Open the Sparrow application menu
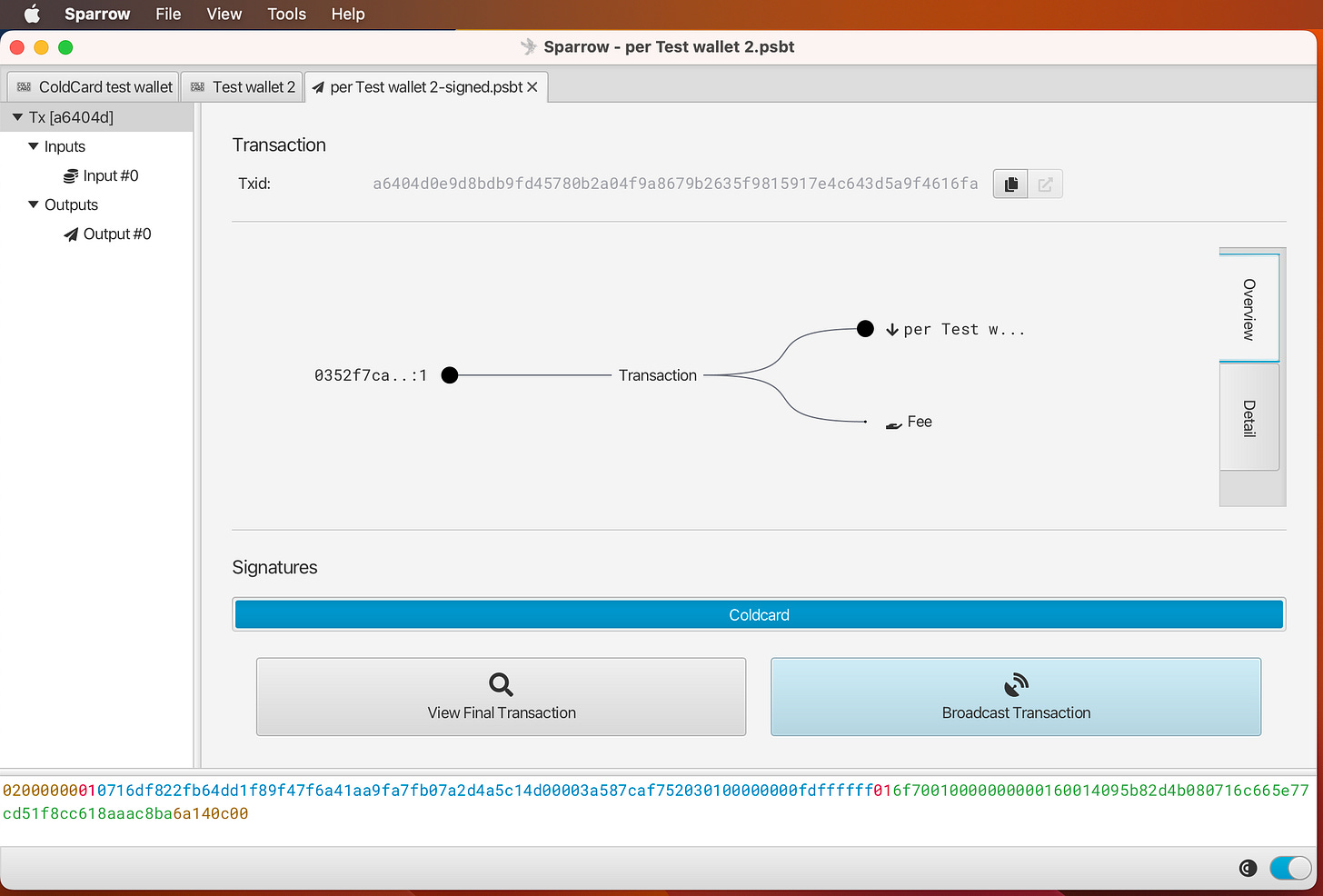The height and width of the screenshot is (896, 1323). click(97, 14)
